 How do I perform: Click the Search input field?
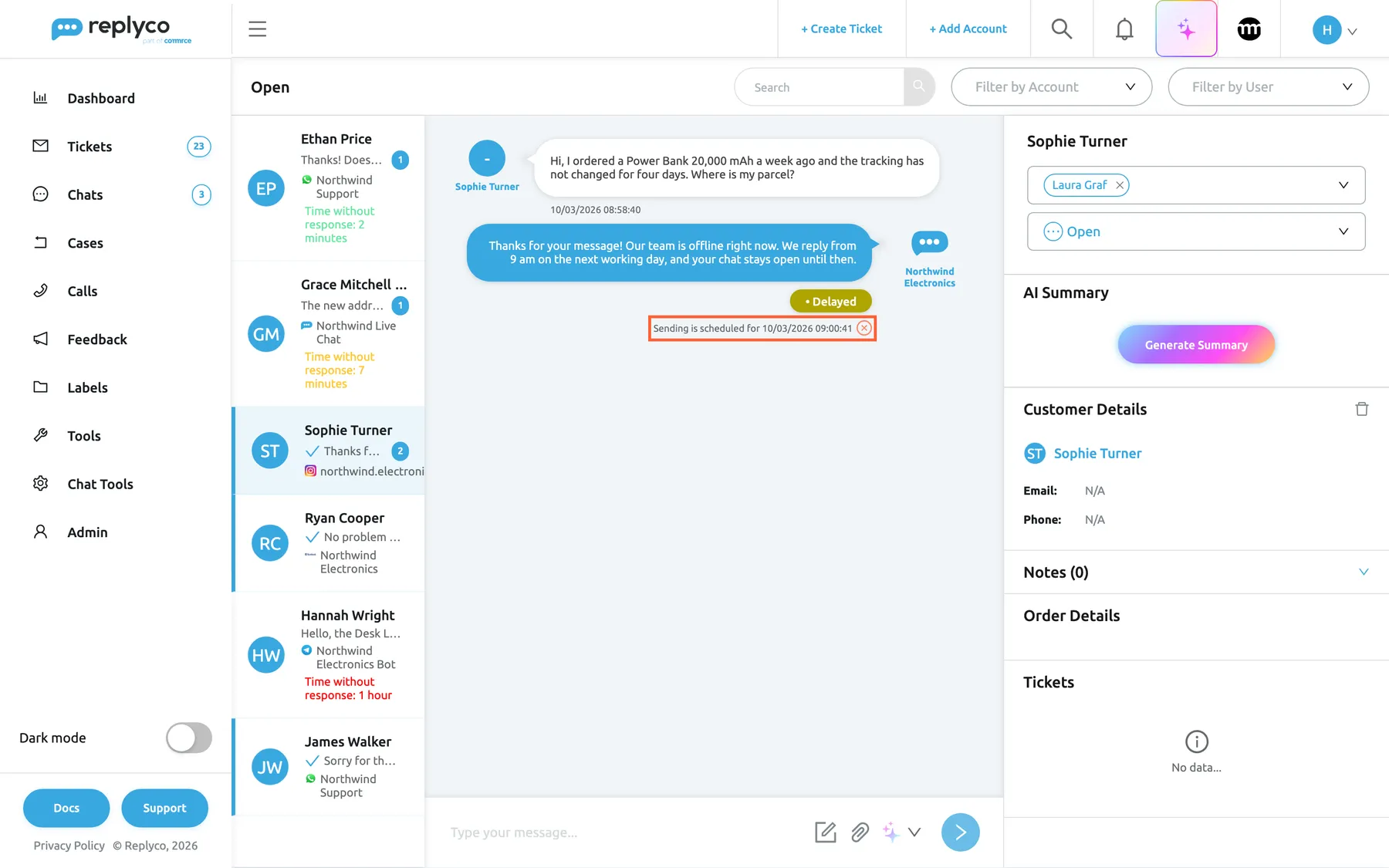click(x=819, y=86)
